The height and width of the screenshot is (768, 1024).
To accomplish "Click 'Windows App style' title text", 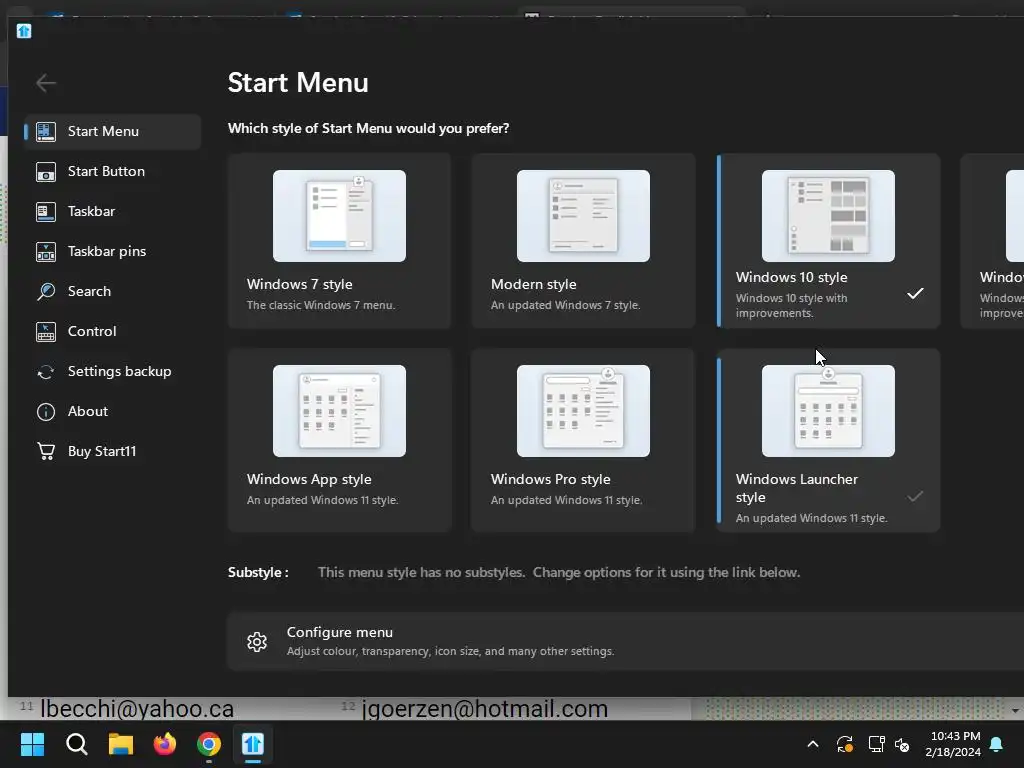I will tap(309, 479).
